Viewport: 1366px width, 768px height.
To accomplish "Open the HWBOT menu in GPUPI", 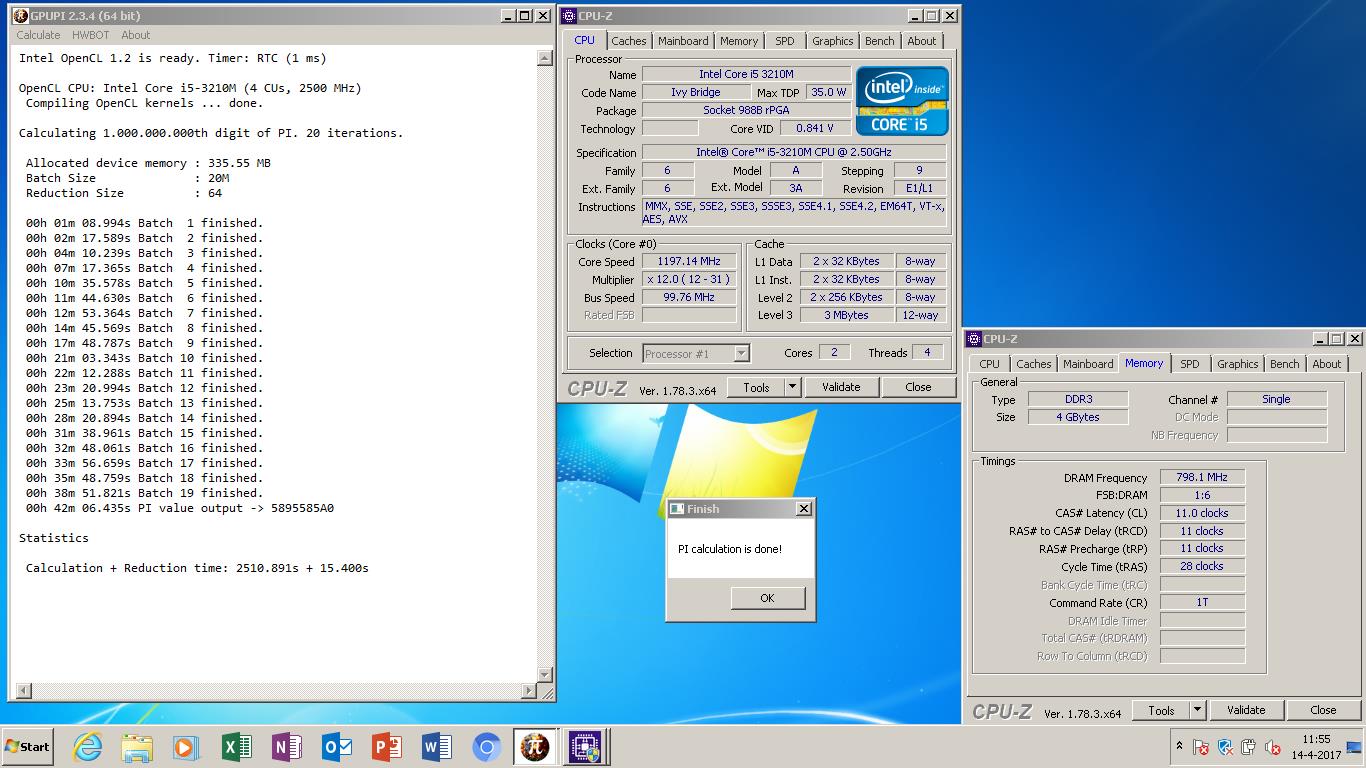I will [x=90, y=35].
